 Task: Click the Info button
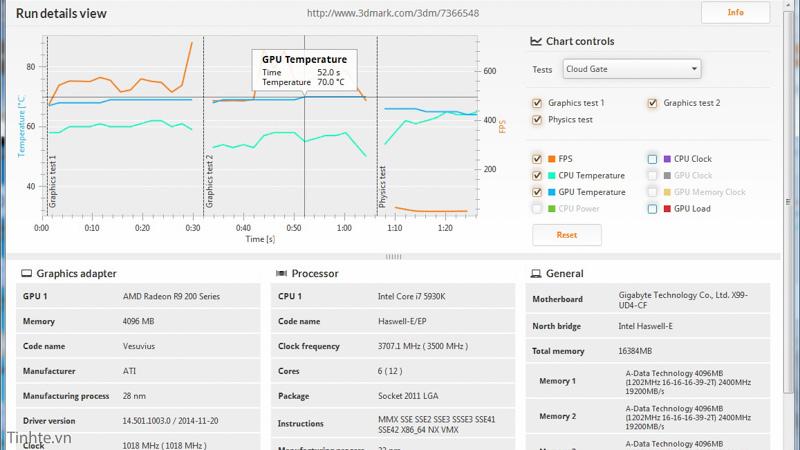(x=735, y=13)
